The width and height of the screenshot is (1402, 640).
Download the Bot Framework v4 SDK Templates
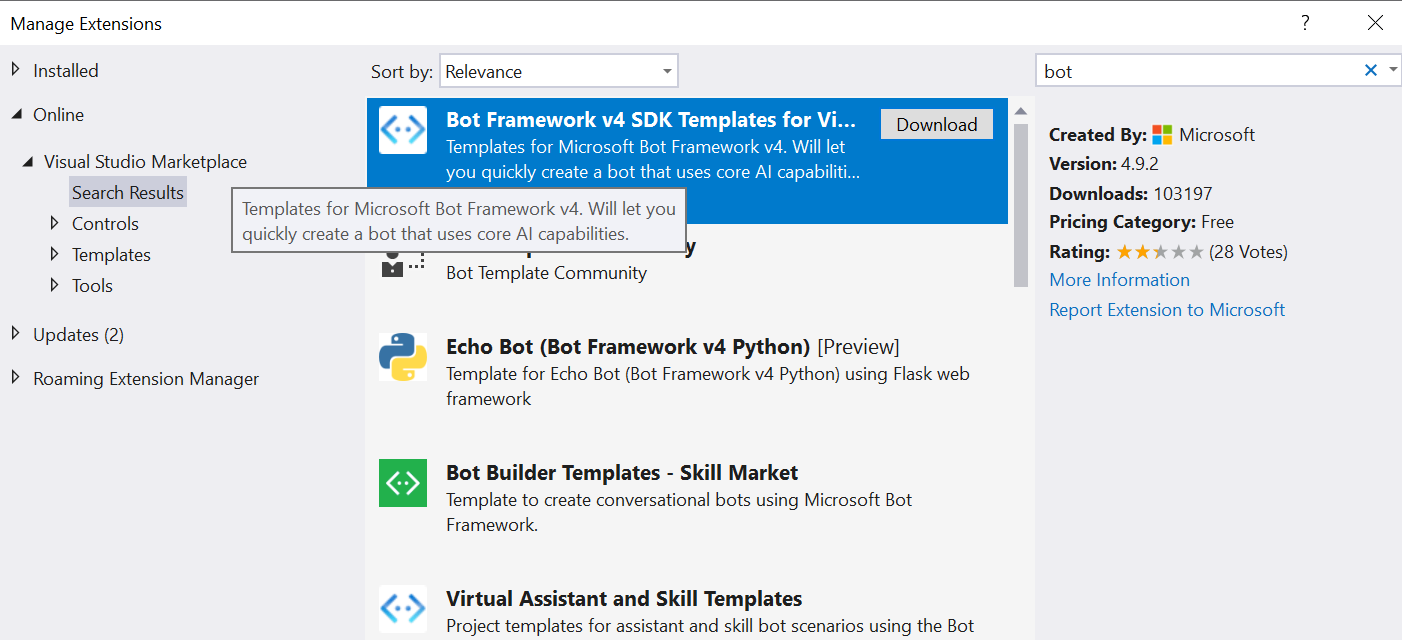tap(936, 124)
